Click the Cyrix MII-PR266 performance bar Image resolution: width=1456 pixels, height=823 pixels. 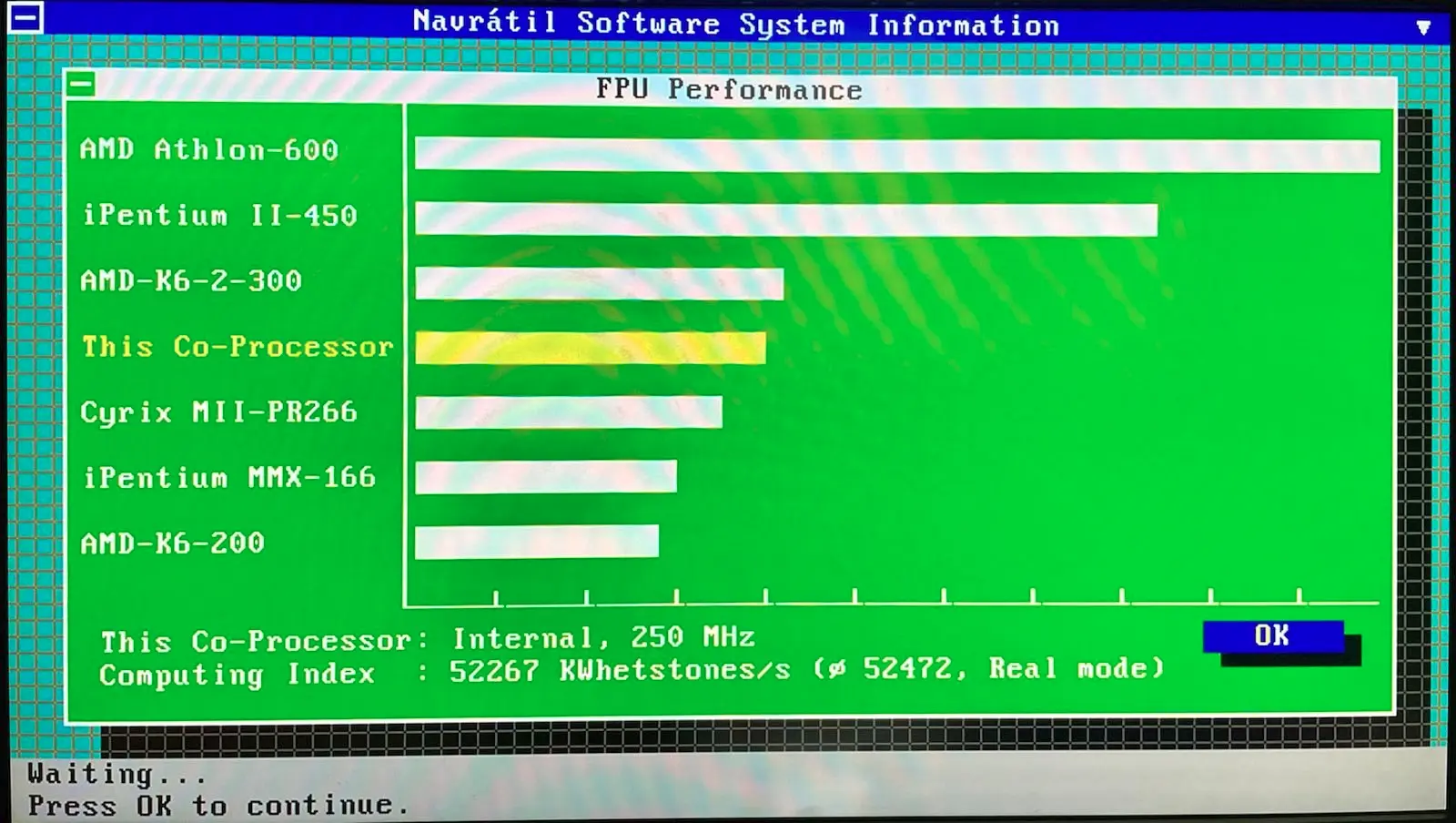point(569,412)
